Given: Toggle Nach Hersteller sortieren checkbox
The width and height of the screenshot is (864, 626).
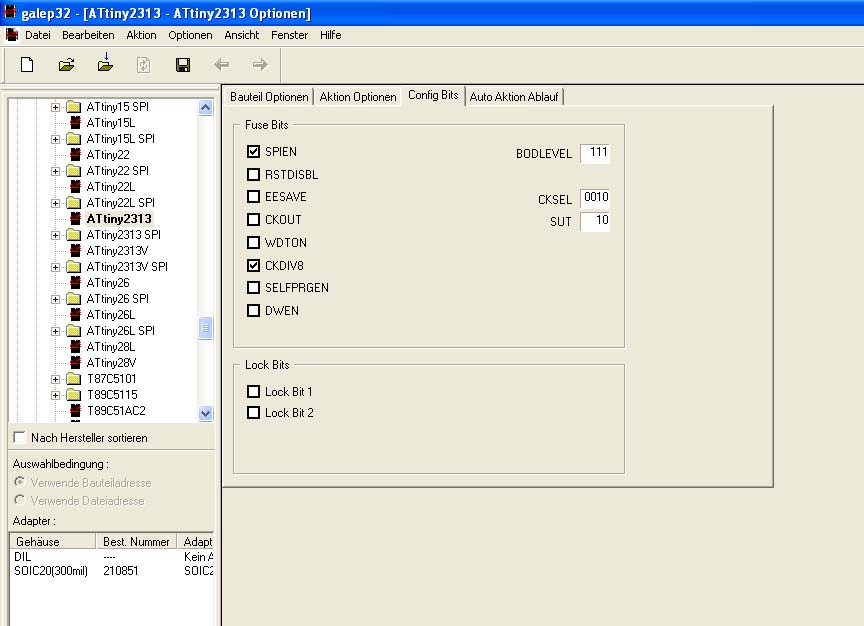Looking at the screenshot, I should [x=19, y=437].
